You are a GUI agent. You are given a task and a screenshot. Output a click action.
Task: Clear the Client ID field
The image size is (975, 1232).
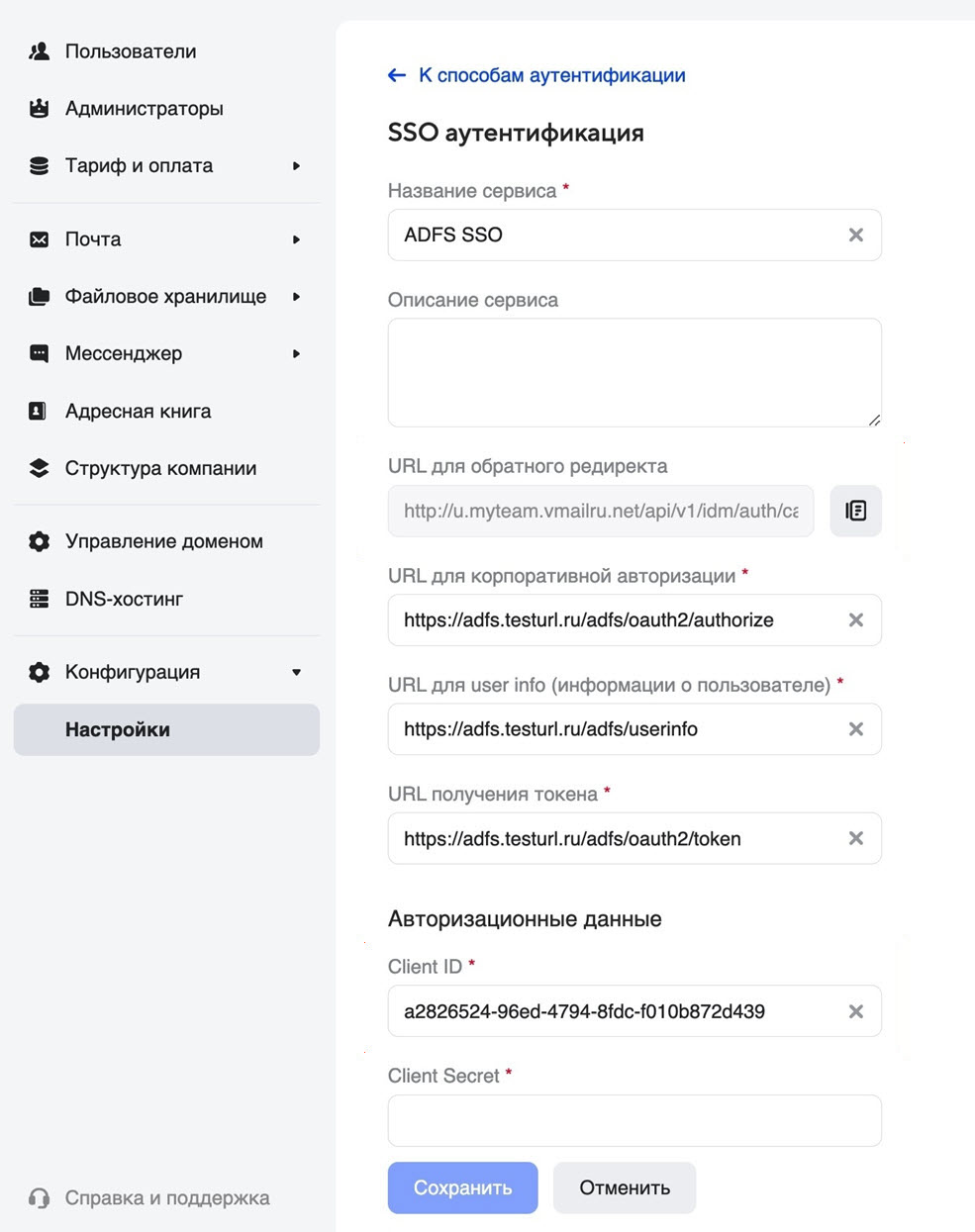[x=856, y=1011]
